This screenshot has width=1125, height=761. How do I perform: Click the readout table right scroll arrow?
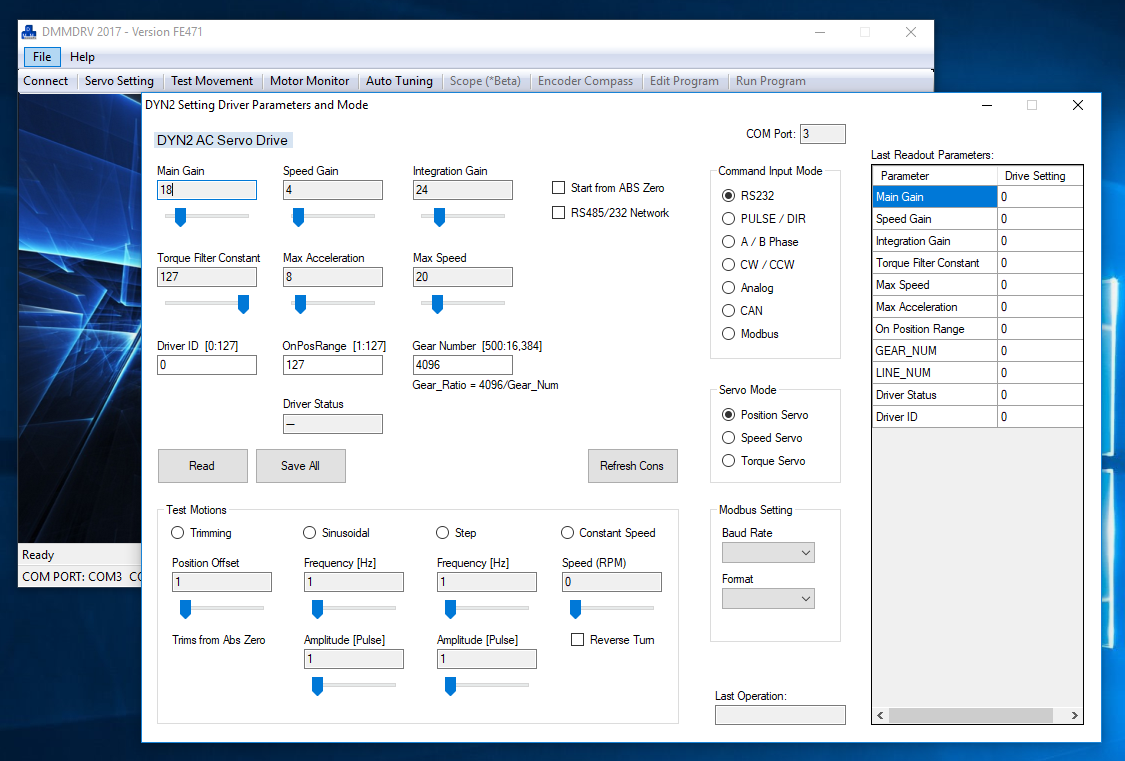[x=1074, y=715]
